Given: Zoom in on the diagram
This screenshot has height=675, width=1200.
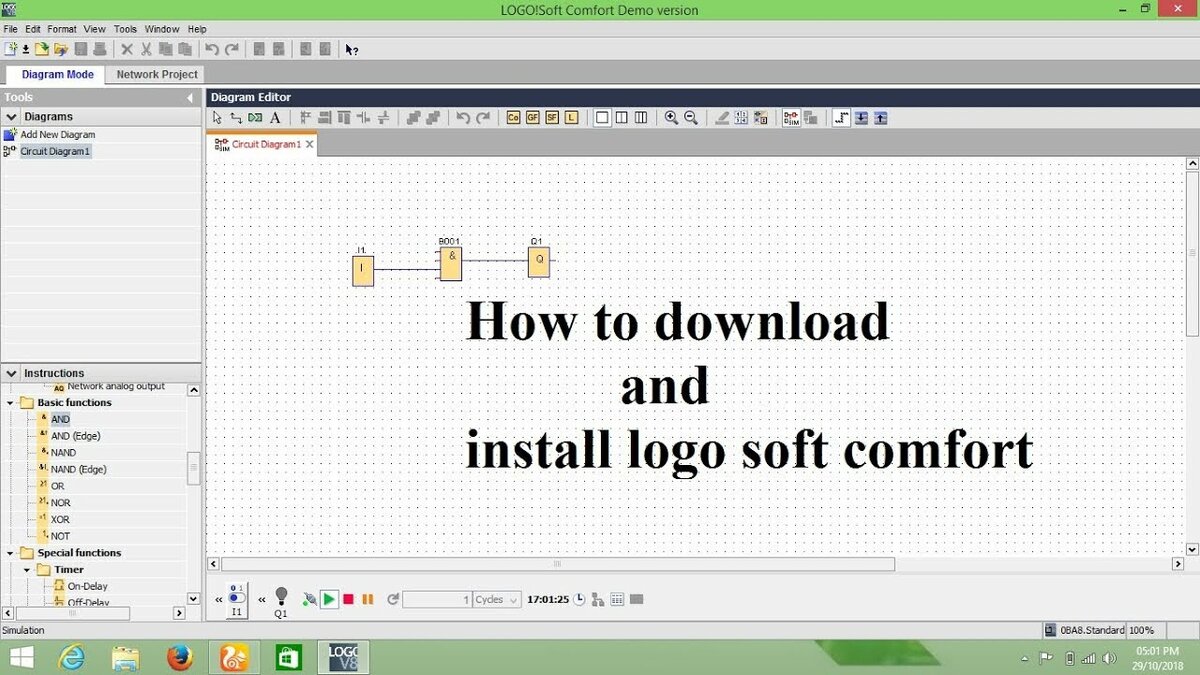Looking at the screenshot, I should point(671,118).
